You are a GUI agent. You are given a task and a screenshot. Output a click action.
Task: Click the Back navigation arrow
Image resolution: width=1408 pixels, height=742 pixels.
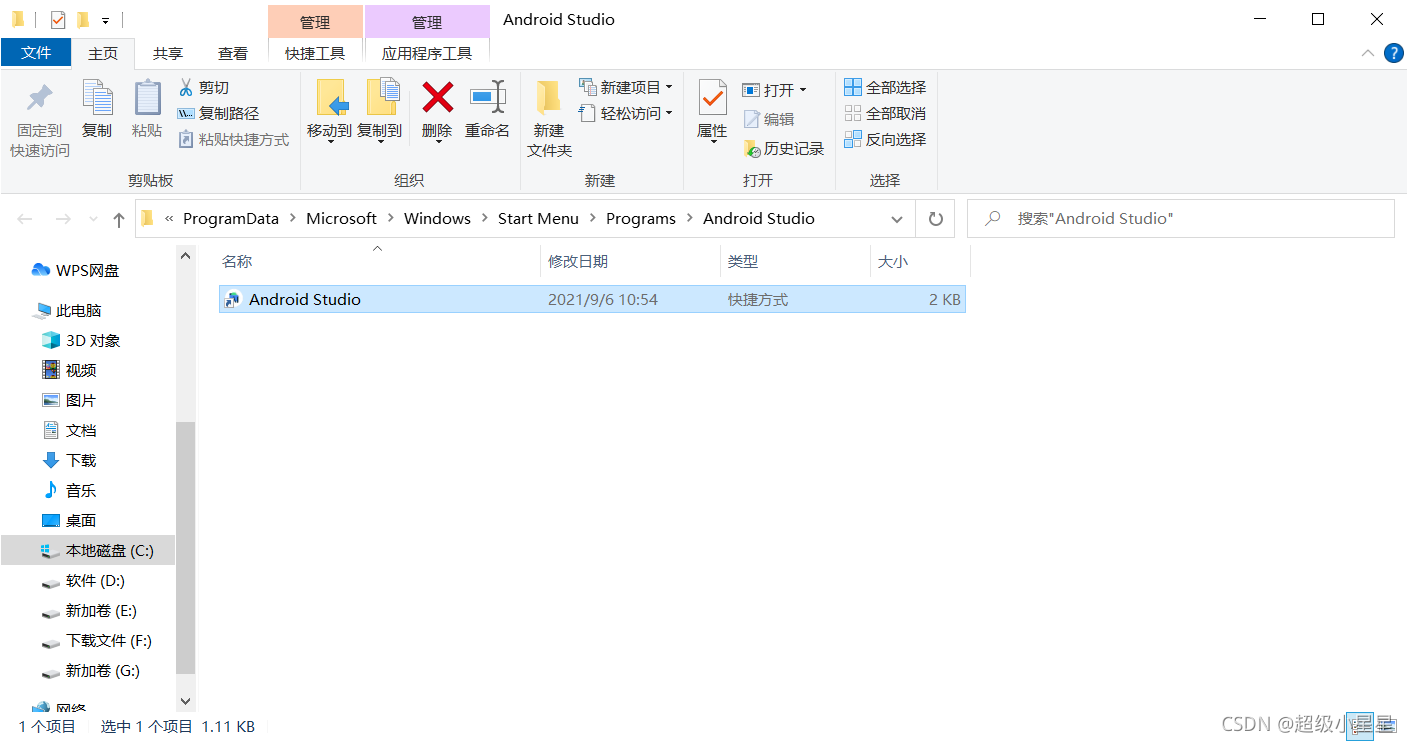26,219
